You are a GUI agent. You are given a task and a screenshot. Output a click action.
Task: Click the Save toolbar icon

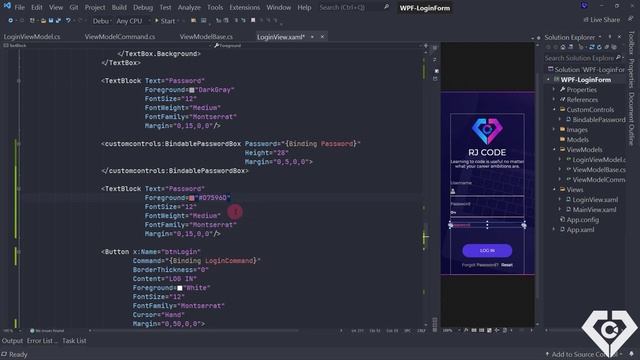51,20
